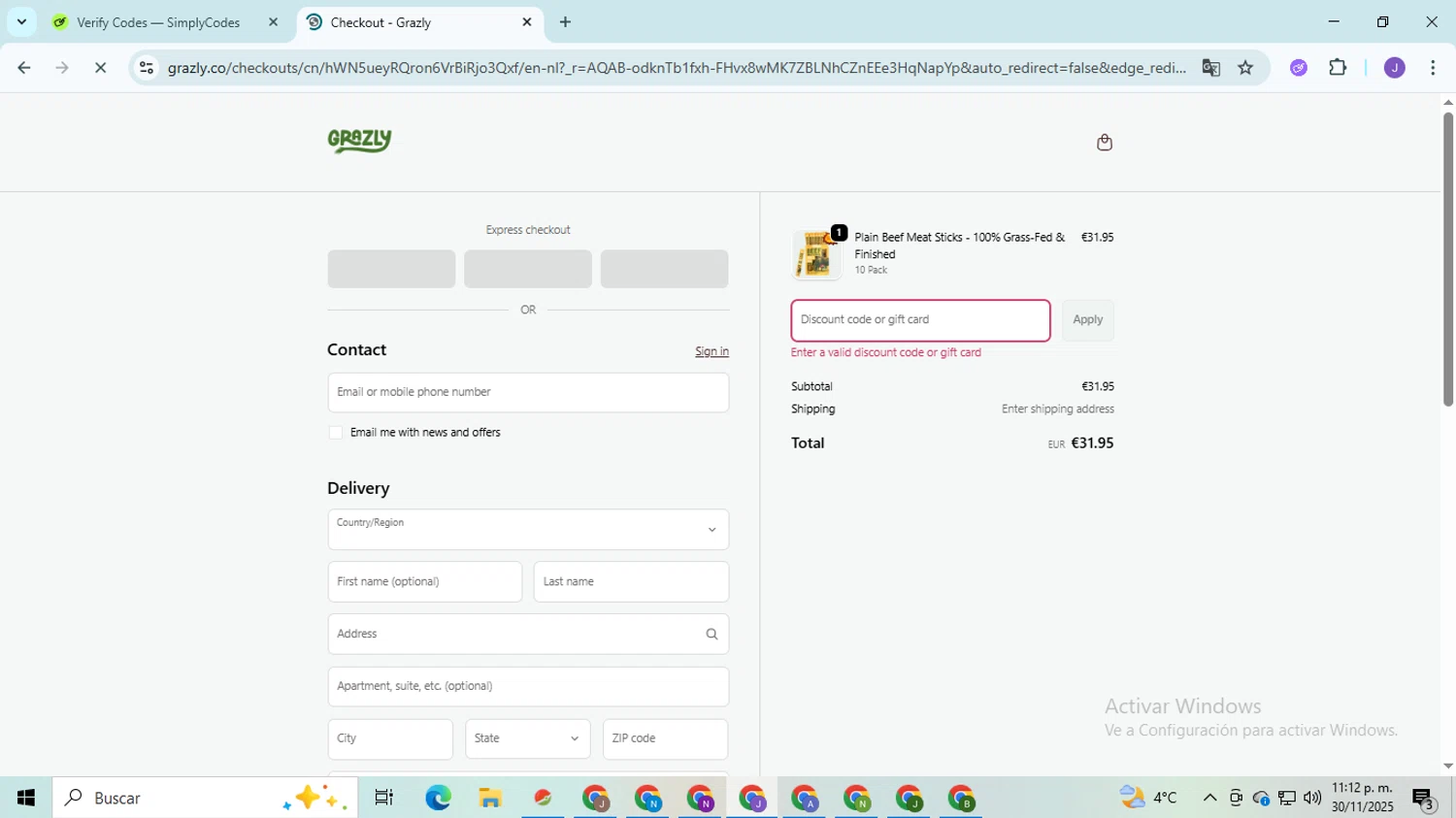Click the network icon in system tray
The image size is (1456, 818).
1287,798
